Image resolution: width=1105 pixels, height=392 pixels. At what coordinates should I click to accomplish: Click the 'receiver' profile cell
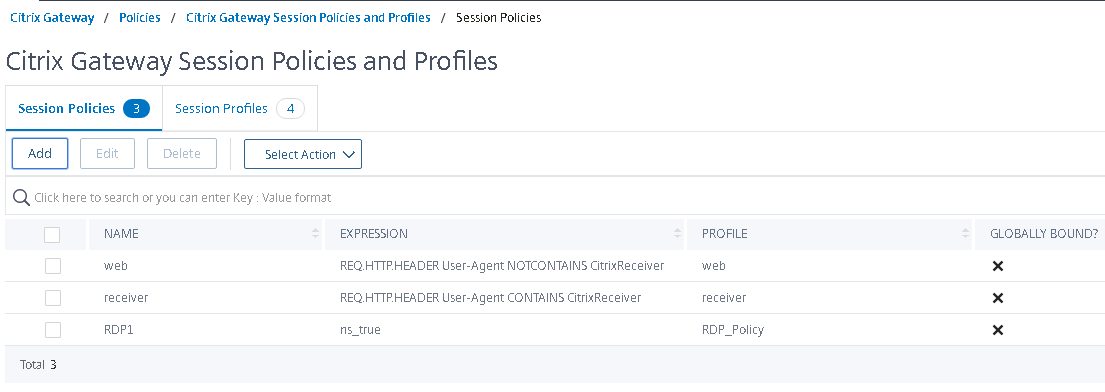[x=724, y=298]
